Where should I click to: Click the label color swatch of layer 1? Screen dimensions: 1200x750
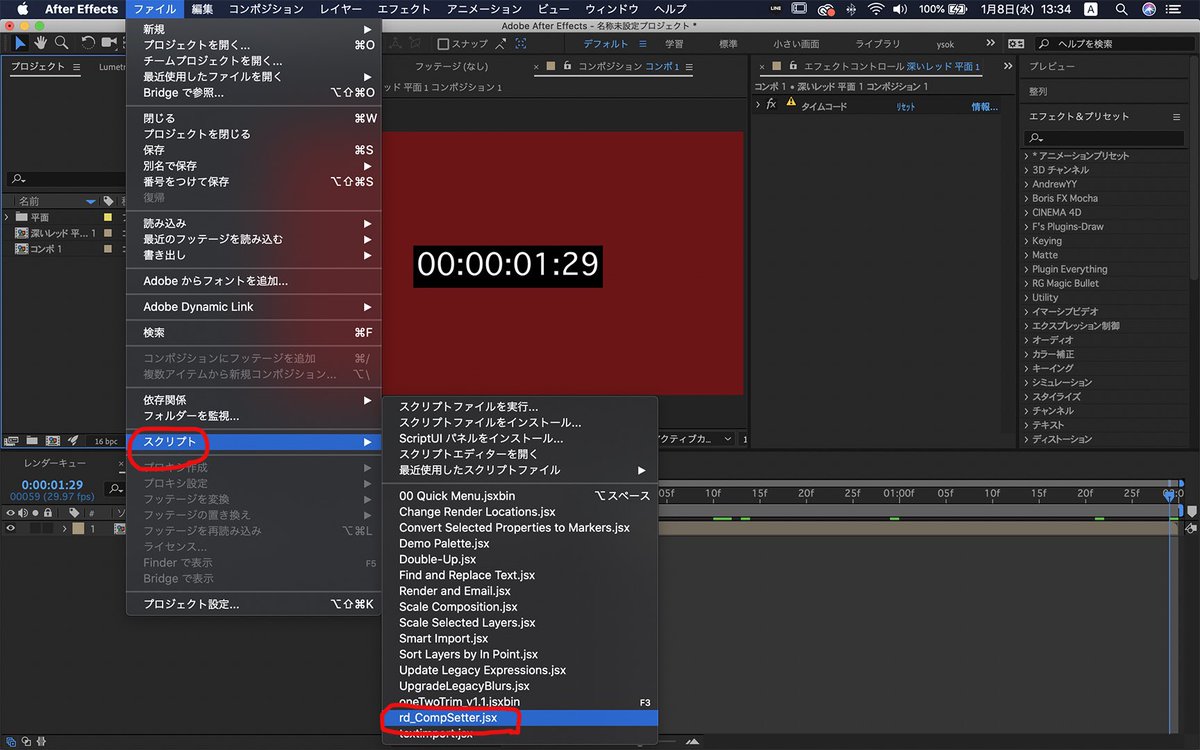click(x=79, y=529)
